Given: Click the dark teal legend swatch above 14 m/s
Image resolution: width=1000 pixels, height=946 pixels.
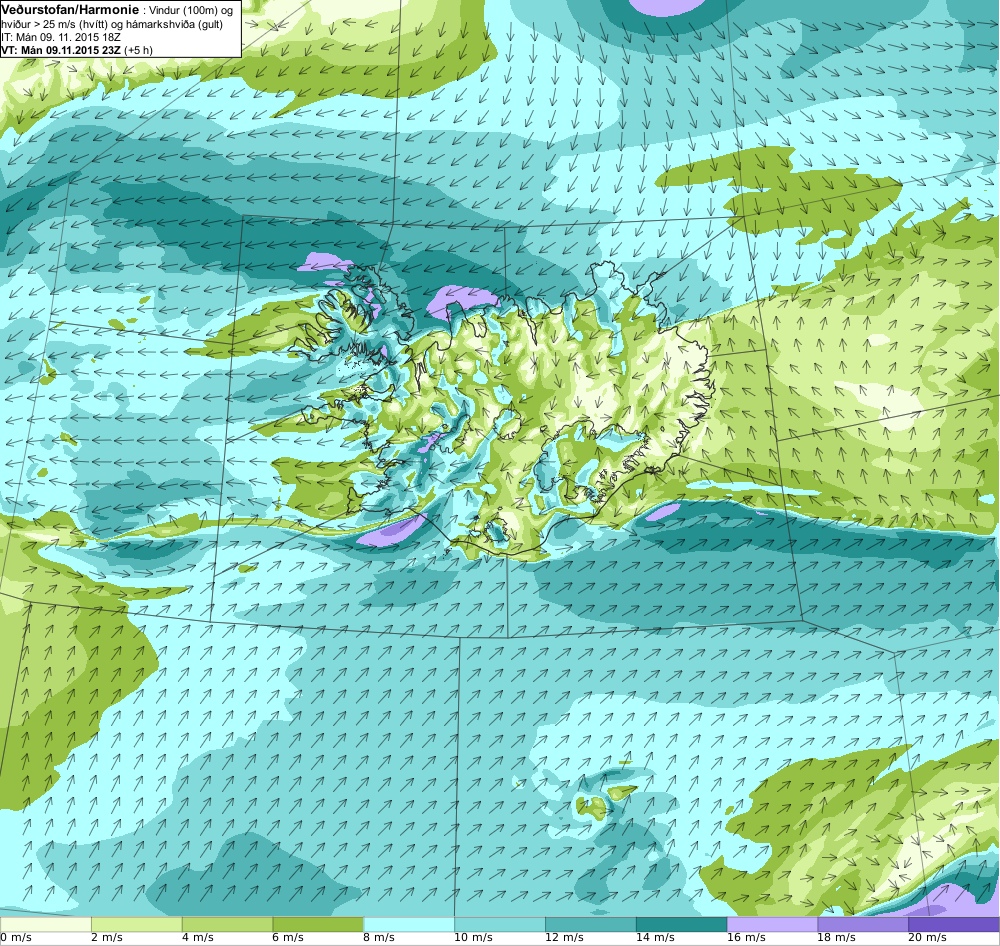Looking at the screenshot, I should point(682,924).
